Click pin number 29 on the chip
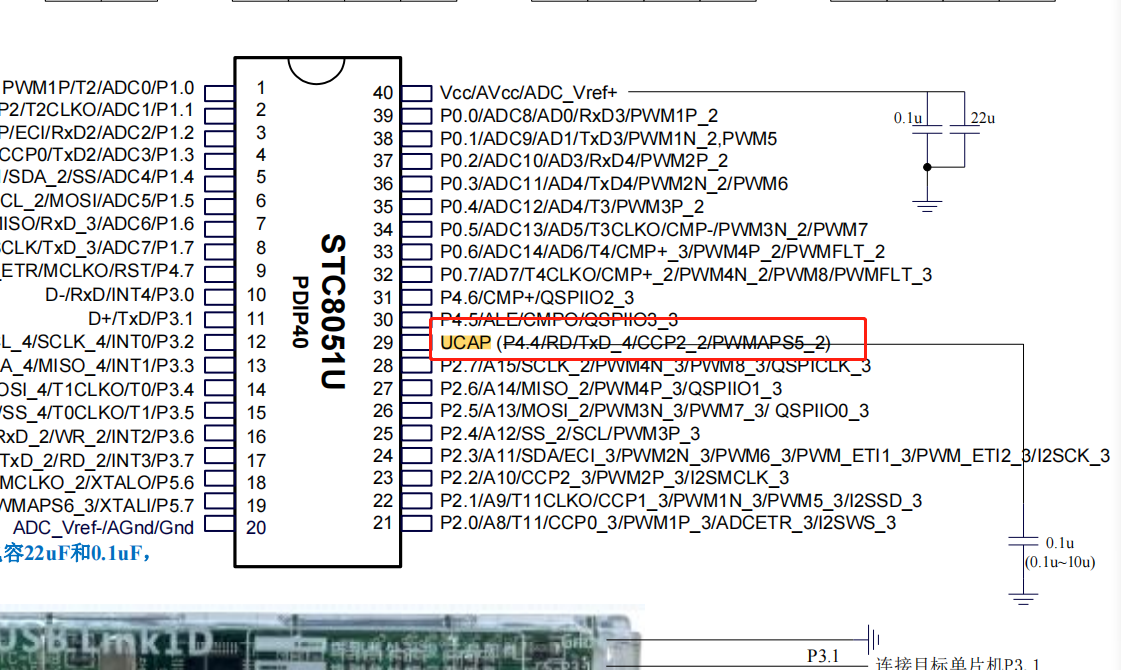Viewport: 1121px width, 670px height. click(383, 343)
